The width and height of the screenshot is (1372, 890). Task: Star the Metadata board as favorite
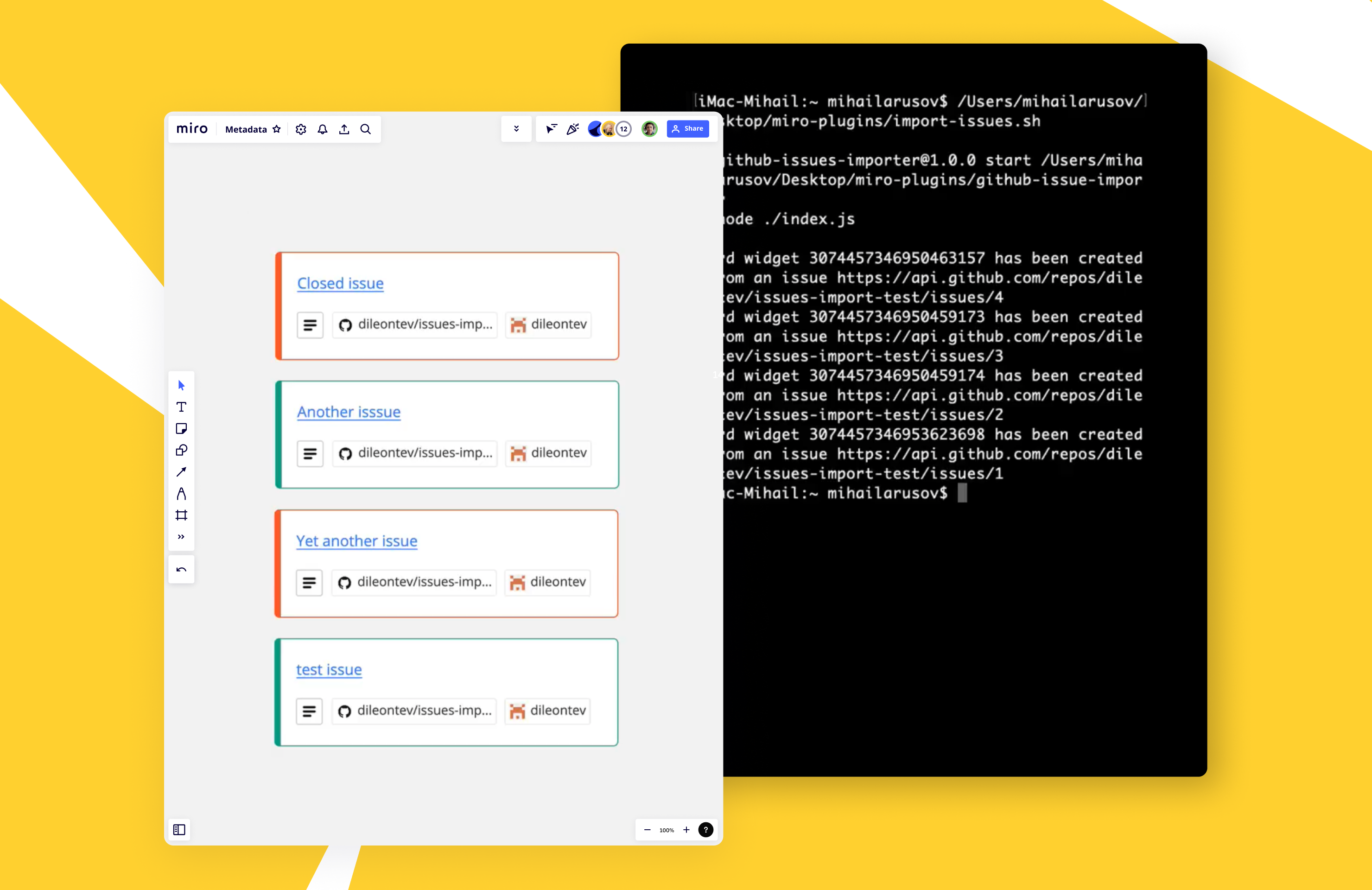point(277,129)
